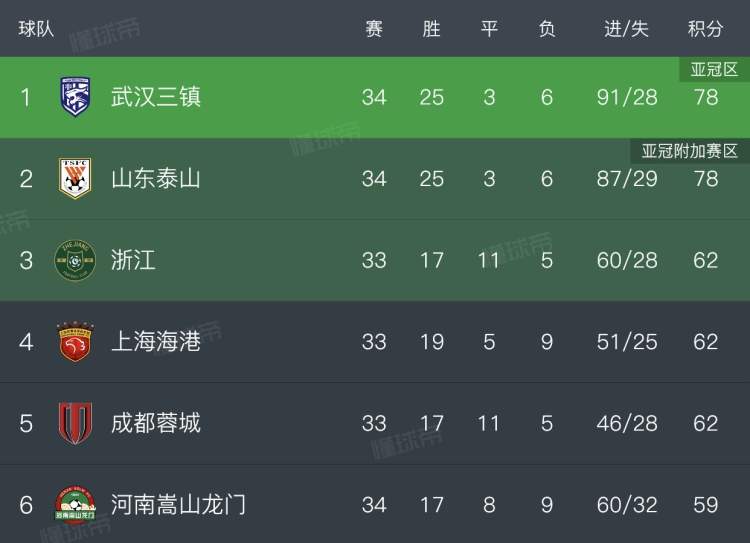The width and height of the screenshot is (750, 543).
Task: Open the Zhejiang green round club logo
Action: 75,260
